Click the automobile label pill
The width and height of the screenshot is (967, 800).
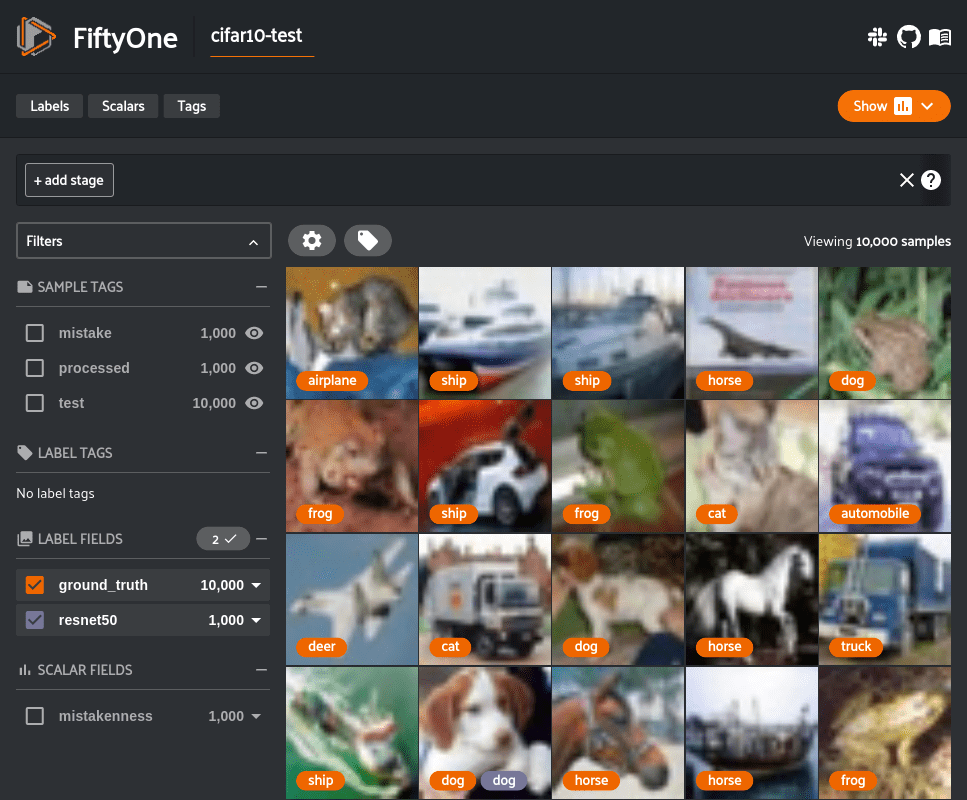(x=875, y=513)
